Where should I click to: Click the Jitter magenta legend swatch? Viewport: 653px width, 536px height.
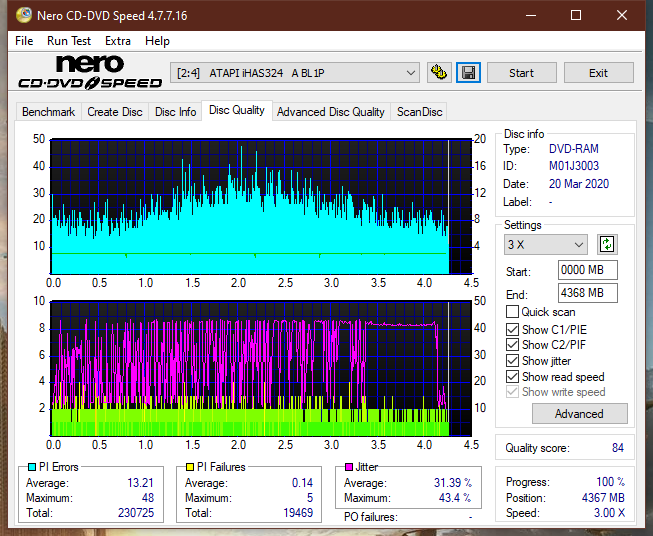[349, 467]
